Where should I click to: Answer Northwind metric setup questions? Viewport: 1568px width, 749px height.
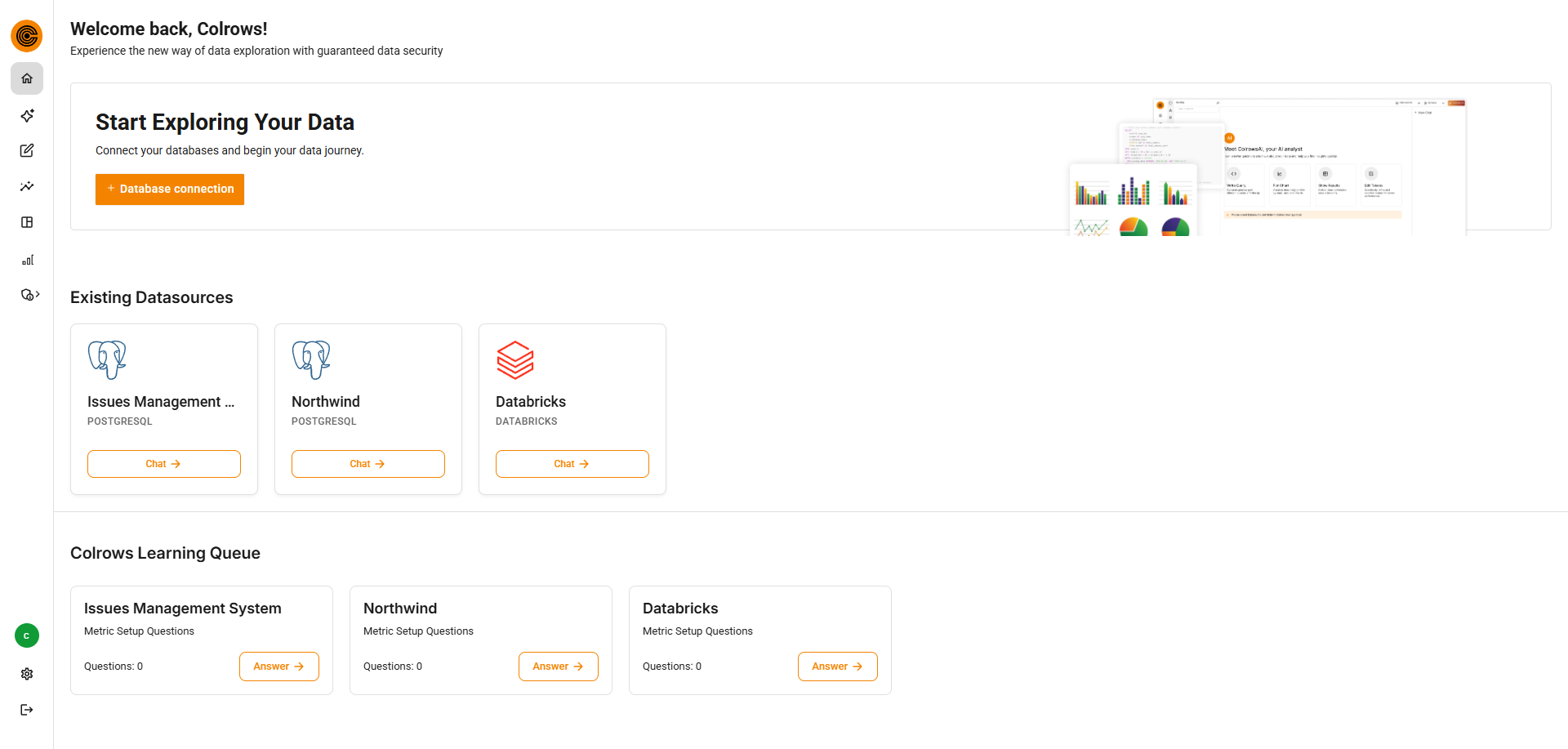click(558, 666)
